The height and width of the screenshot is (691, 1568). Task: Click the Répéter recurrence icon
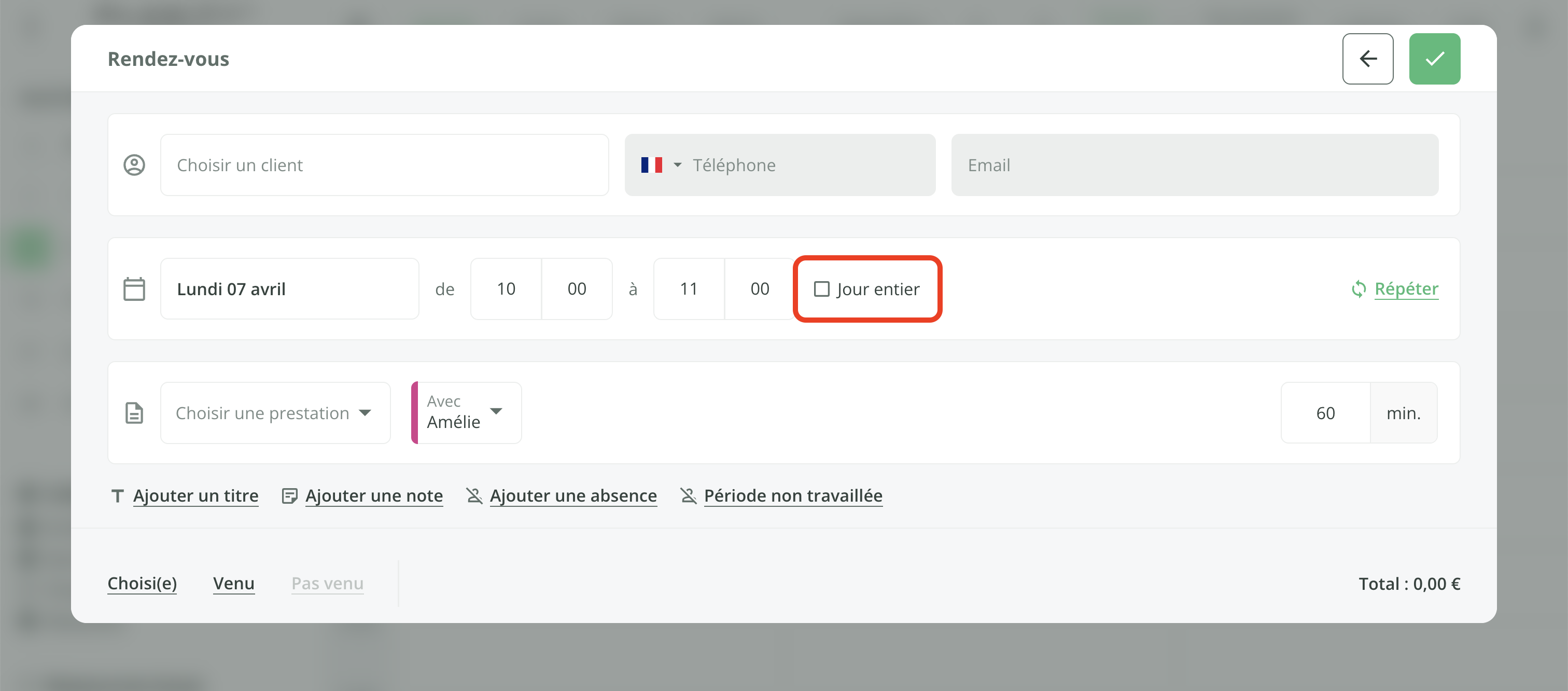(x=1360, y=288)
